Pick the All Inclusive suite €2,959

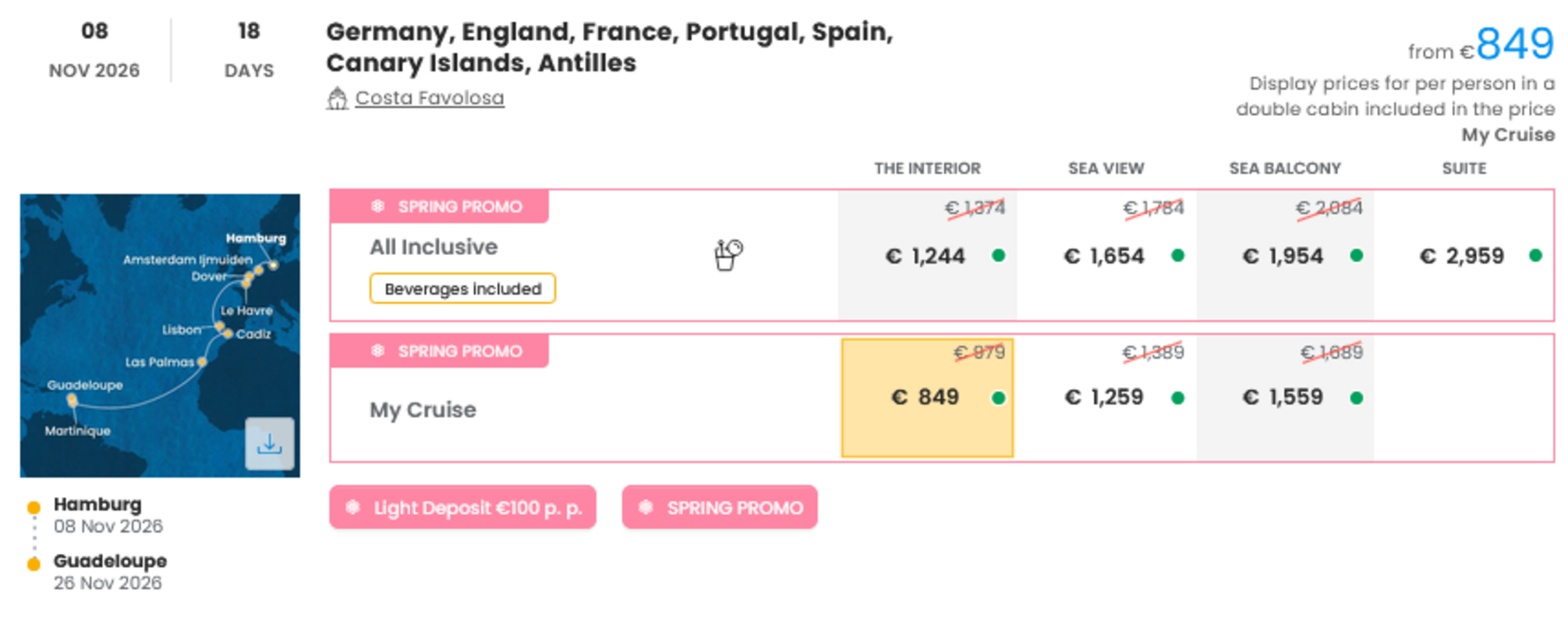tap(1462, 257)
